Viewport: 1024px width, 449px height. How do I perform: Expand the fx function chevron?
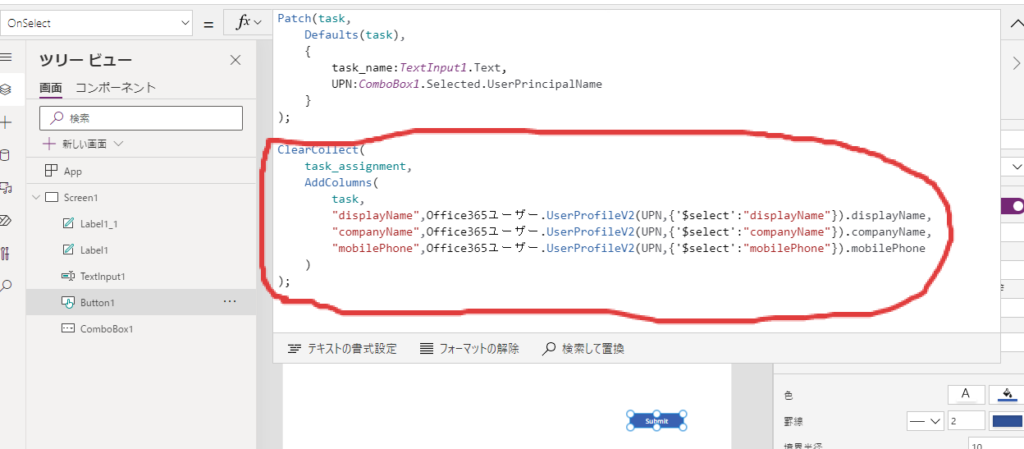tap(259, 22)
